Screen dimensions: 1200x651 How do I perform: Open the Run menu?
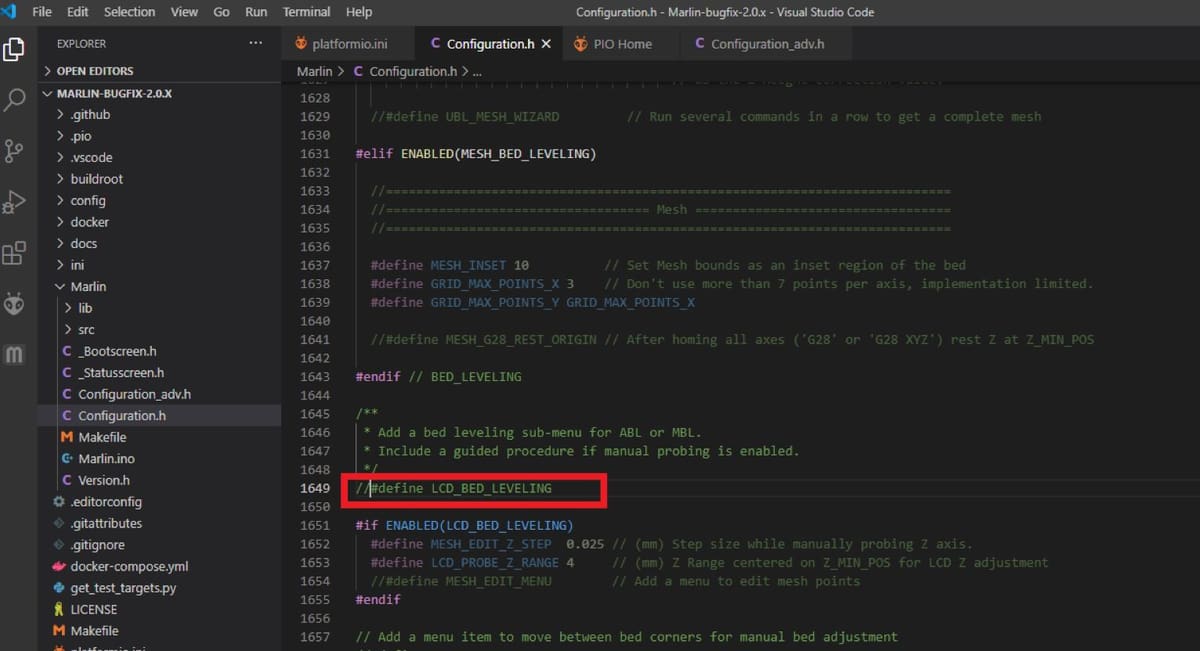256,12
